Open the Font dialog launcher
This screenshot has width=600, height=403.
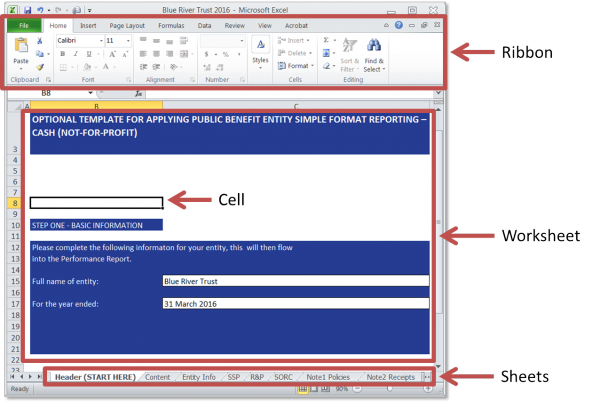(x=129, y=80)
